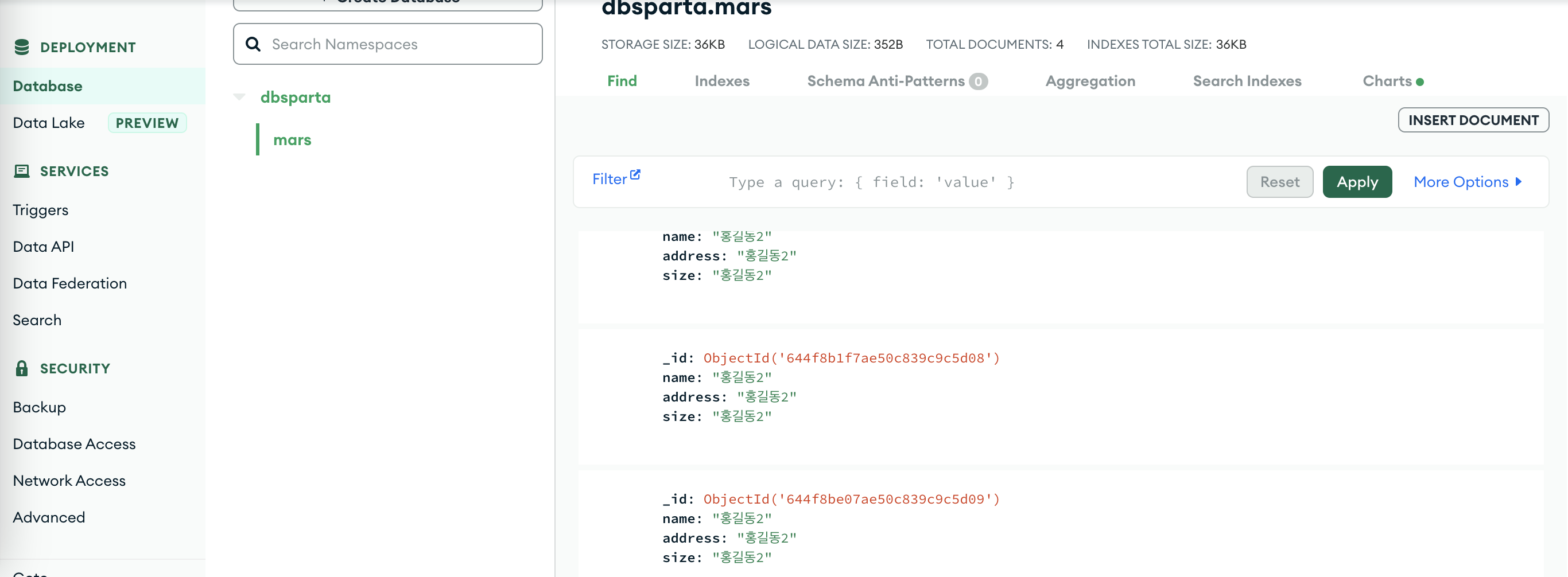
Task: Expand More Options for the query
Action: pos(1468,181)
